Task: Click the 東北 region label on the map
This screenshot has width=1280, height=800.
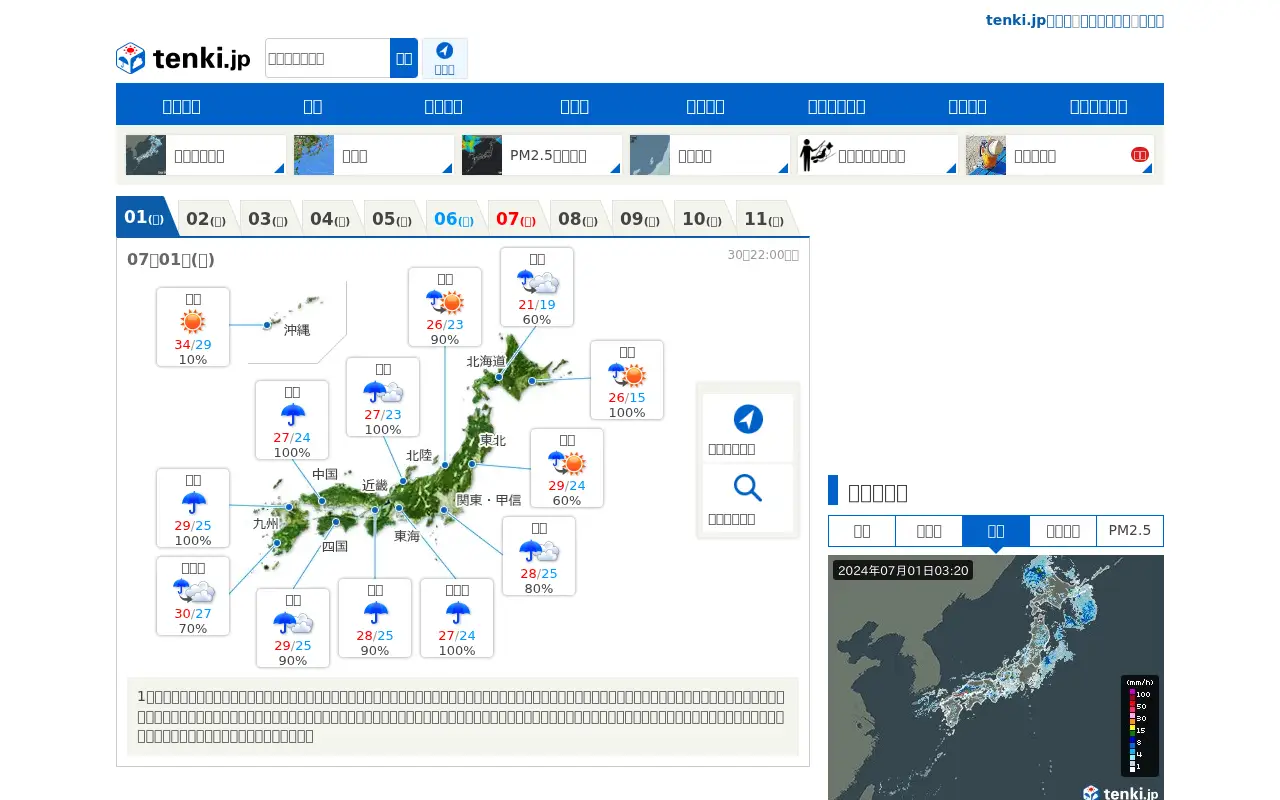Action: click(493, 440)
